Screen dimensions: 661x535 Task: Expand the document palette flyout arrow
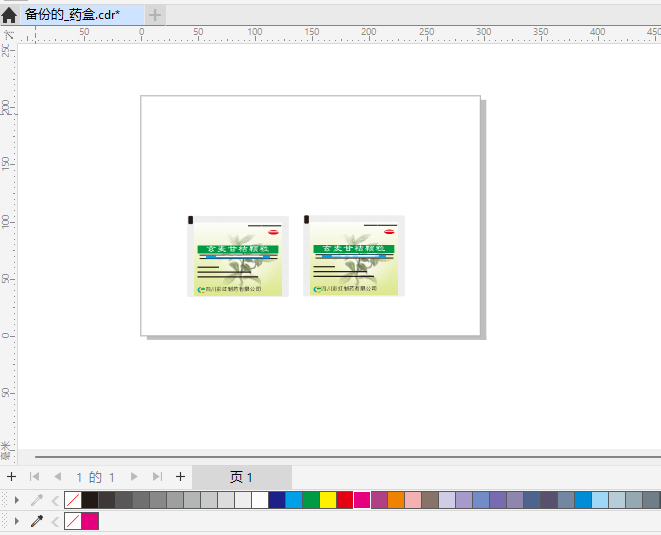[17, 521]
